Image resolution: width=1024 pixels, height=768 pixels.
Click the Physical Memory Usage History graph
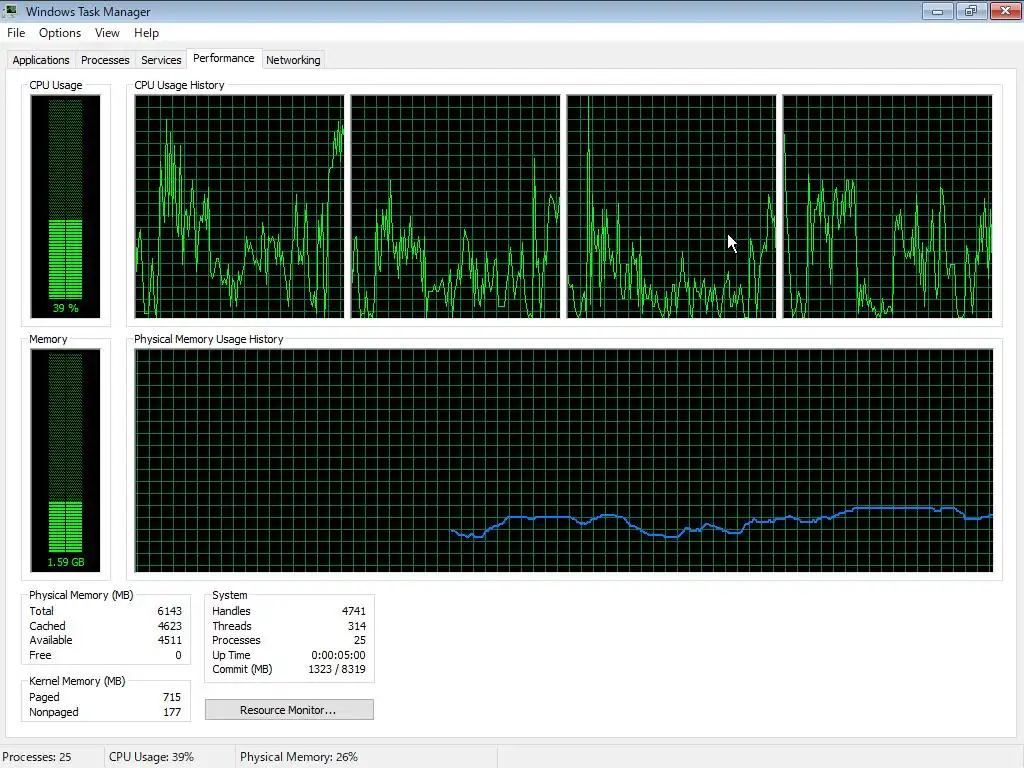(564, 460)
